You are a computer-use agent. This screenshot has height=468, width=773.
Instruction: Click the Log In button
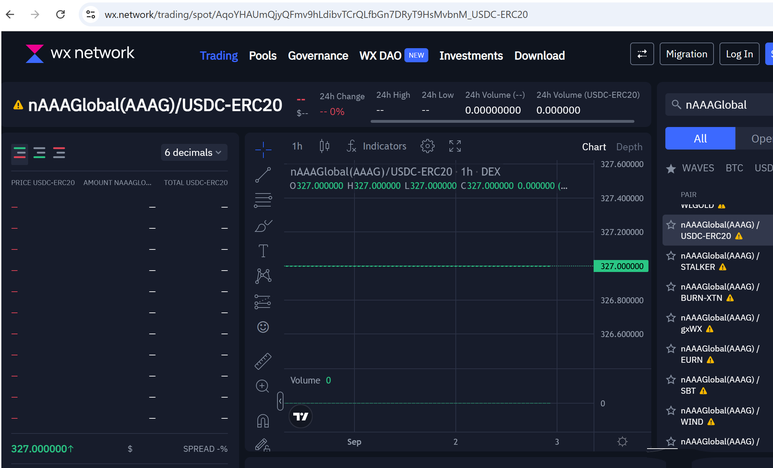739,54
